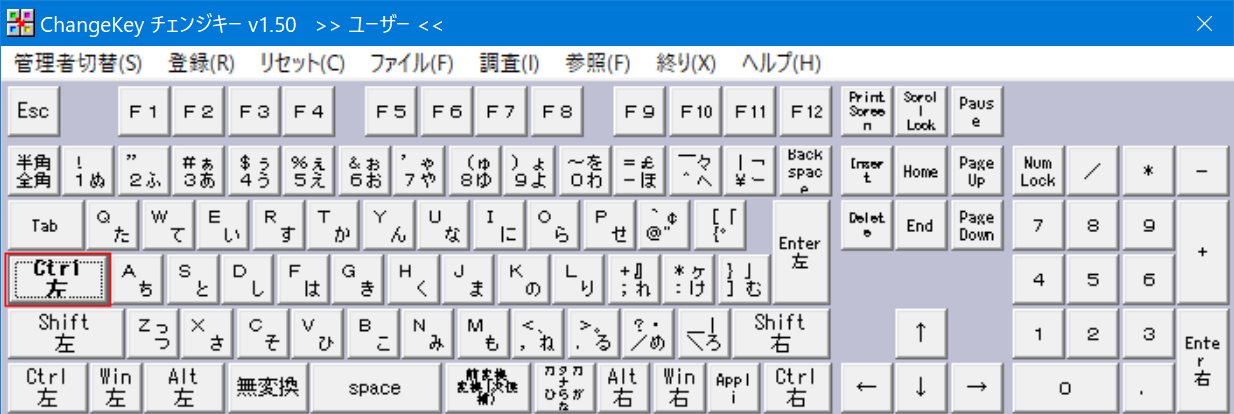Screen dimensions: 1234x414
Task: Click the numpad period key
Action: point(1149,387)
